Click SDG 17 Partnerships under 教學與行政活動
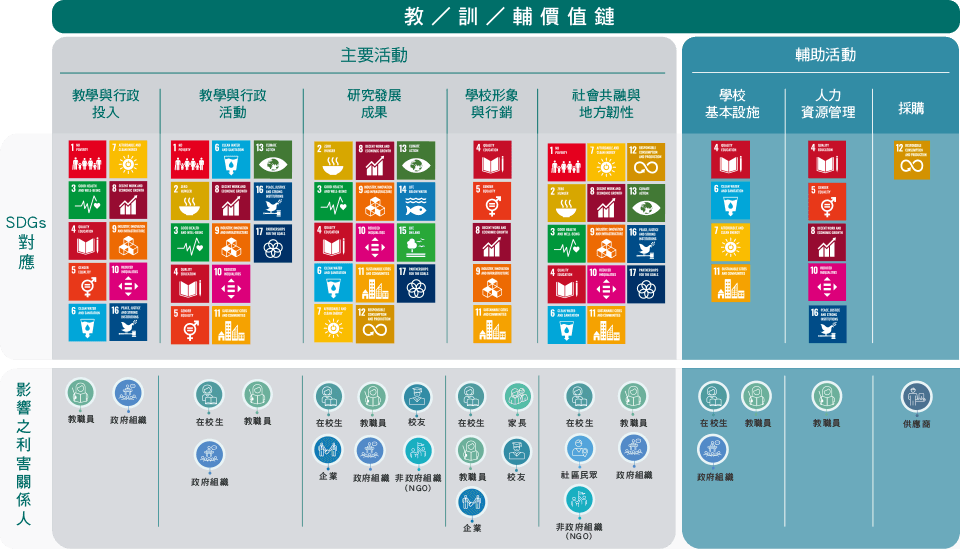960x549 pixels. (x=272, y=242)
